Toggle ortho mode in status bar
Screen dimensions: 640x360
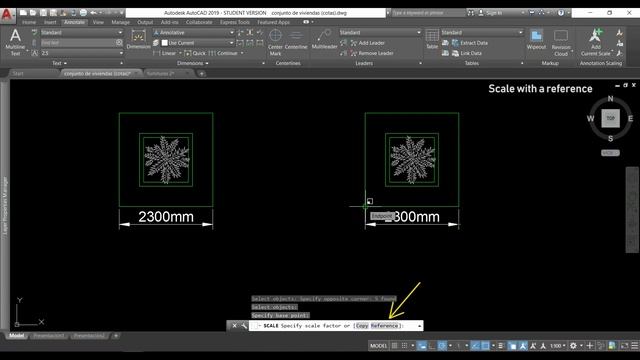tap(432, 345)
